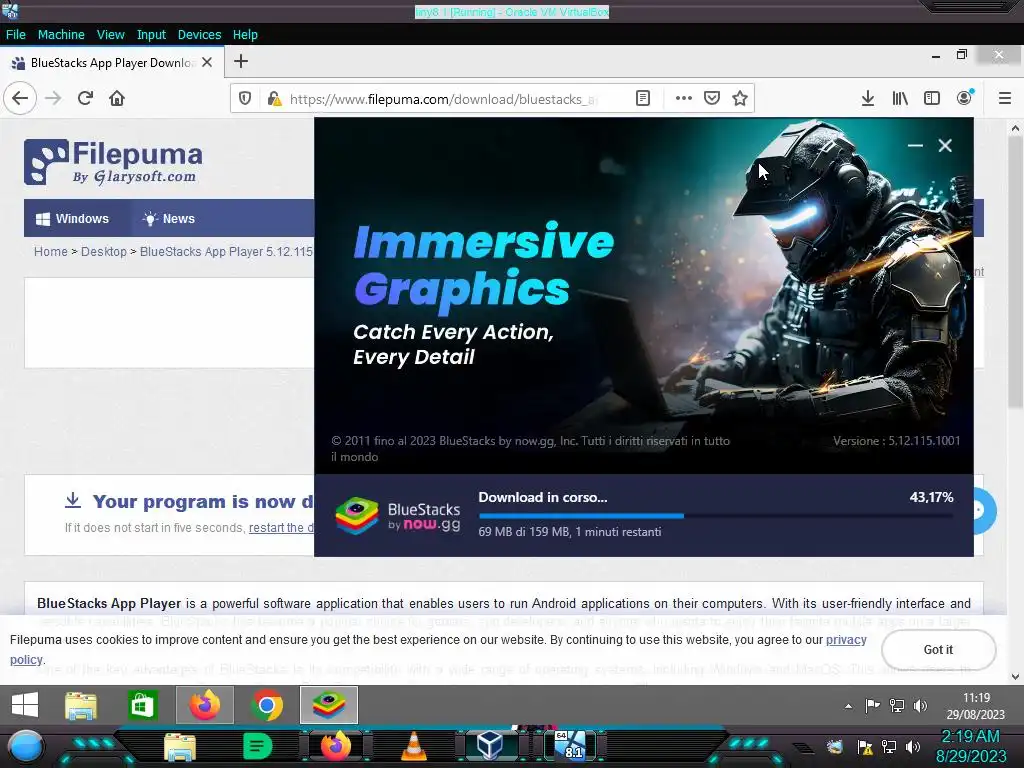1024x768 pixels.
Task: Open Firefox downloads panel
Action: coord(867,99)
